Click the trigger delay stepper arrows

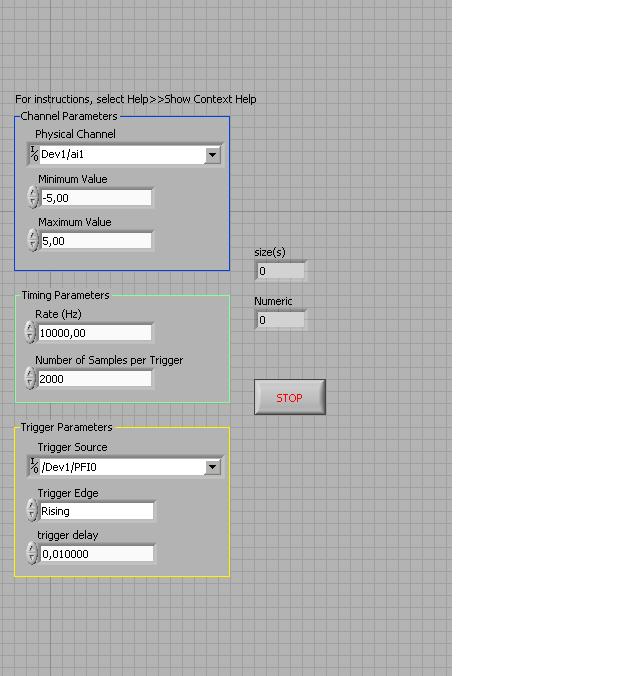pos(32,553)
